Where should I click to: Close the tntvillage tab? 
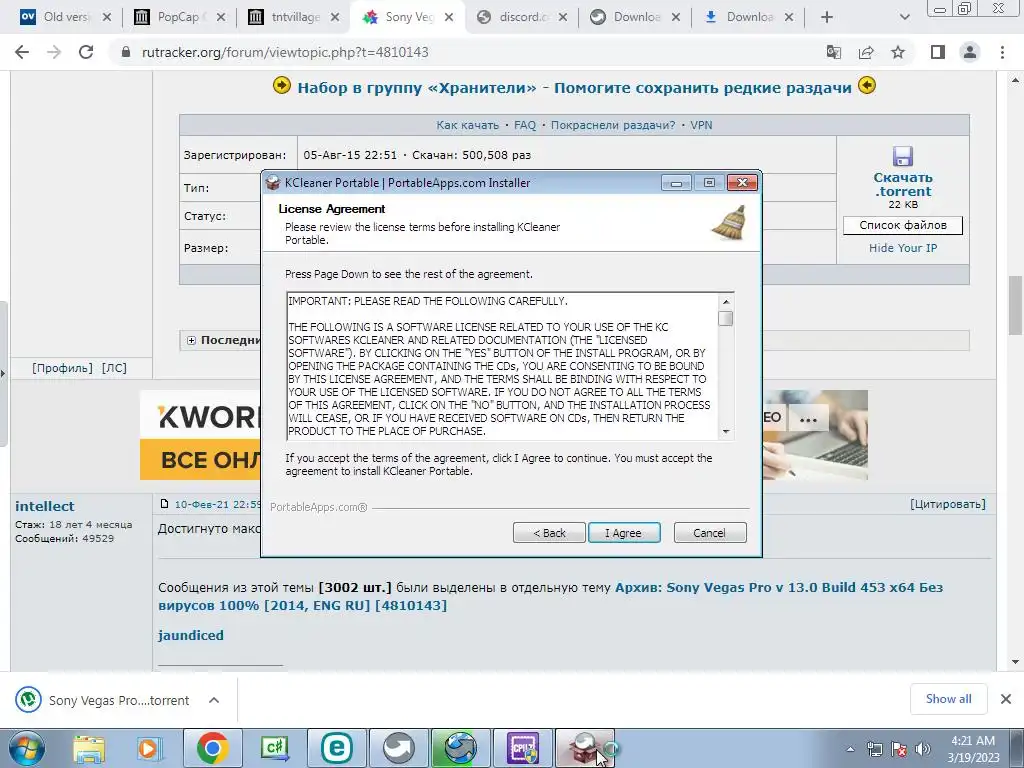pos(335,17)
